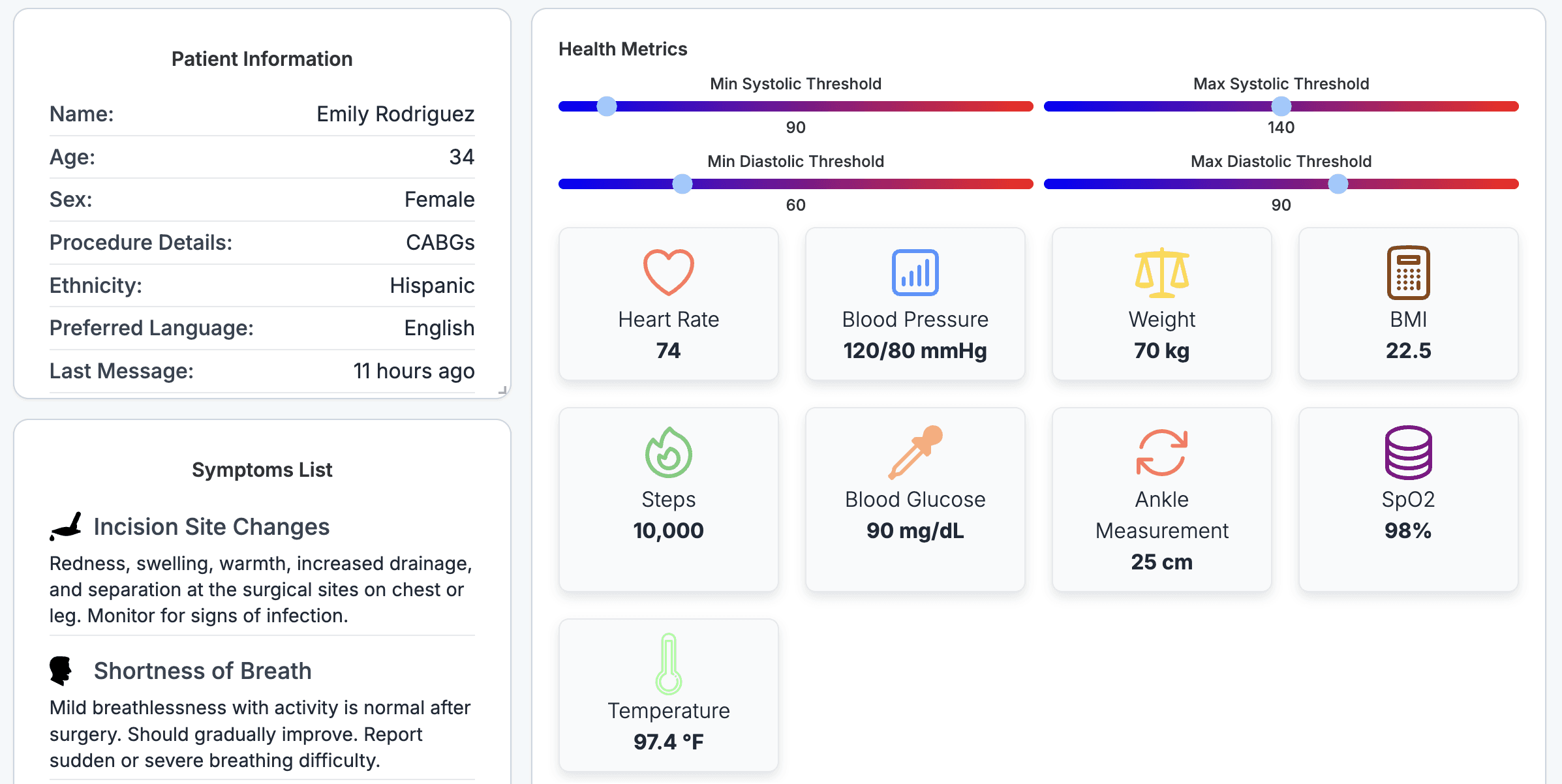Click the Temperature thermometer icon

pos(668,663)
